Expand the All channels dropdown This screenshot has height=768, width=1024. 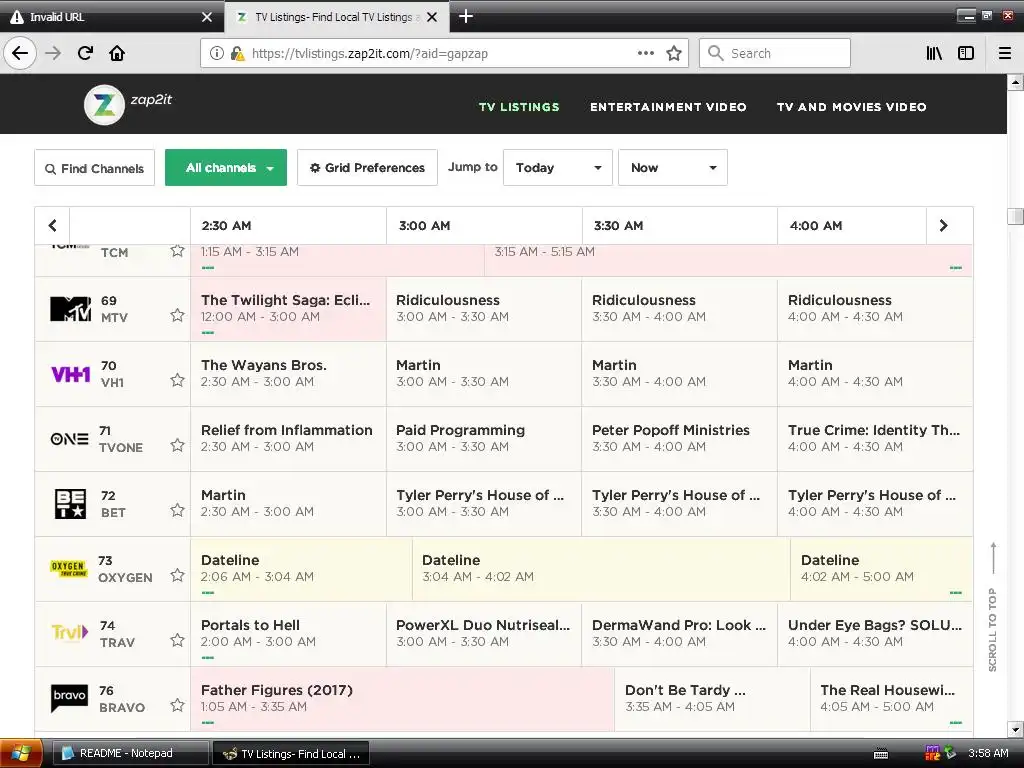point(225,168)
